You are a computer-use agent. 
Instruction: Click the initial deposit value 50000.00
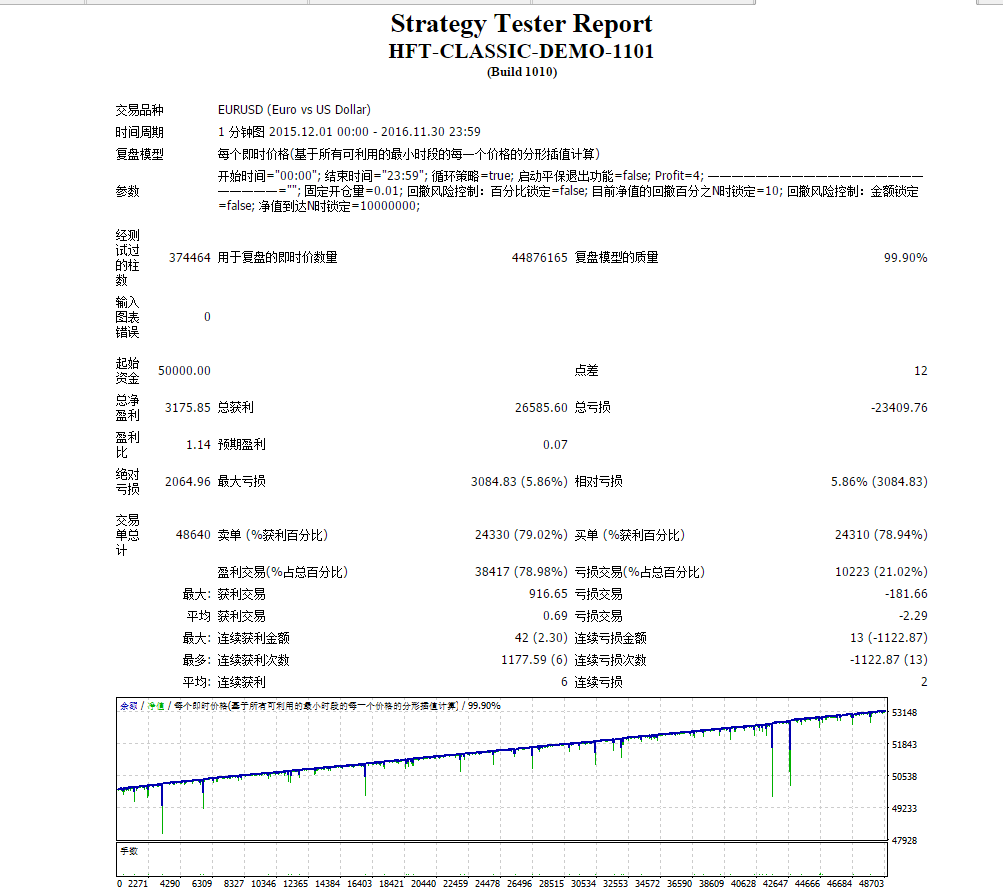point(184,370)
